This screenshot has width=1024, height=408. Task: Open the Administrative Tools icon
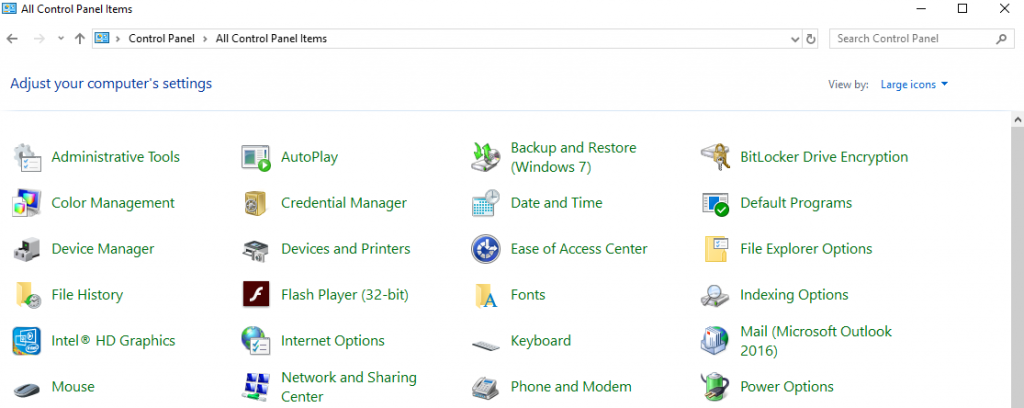(x=27, y=157)
